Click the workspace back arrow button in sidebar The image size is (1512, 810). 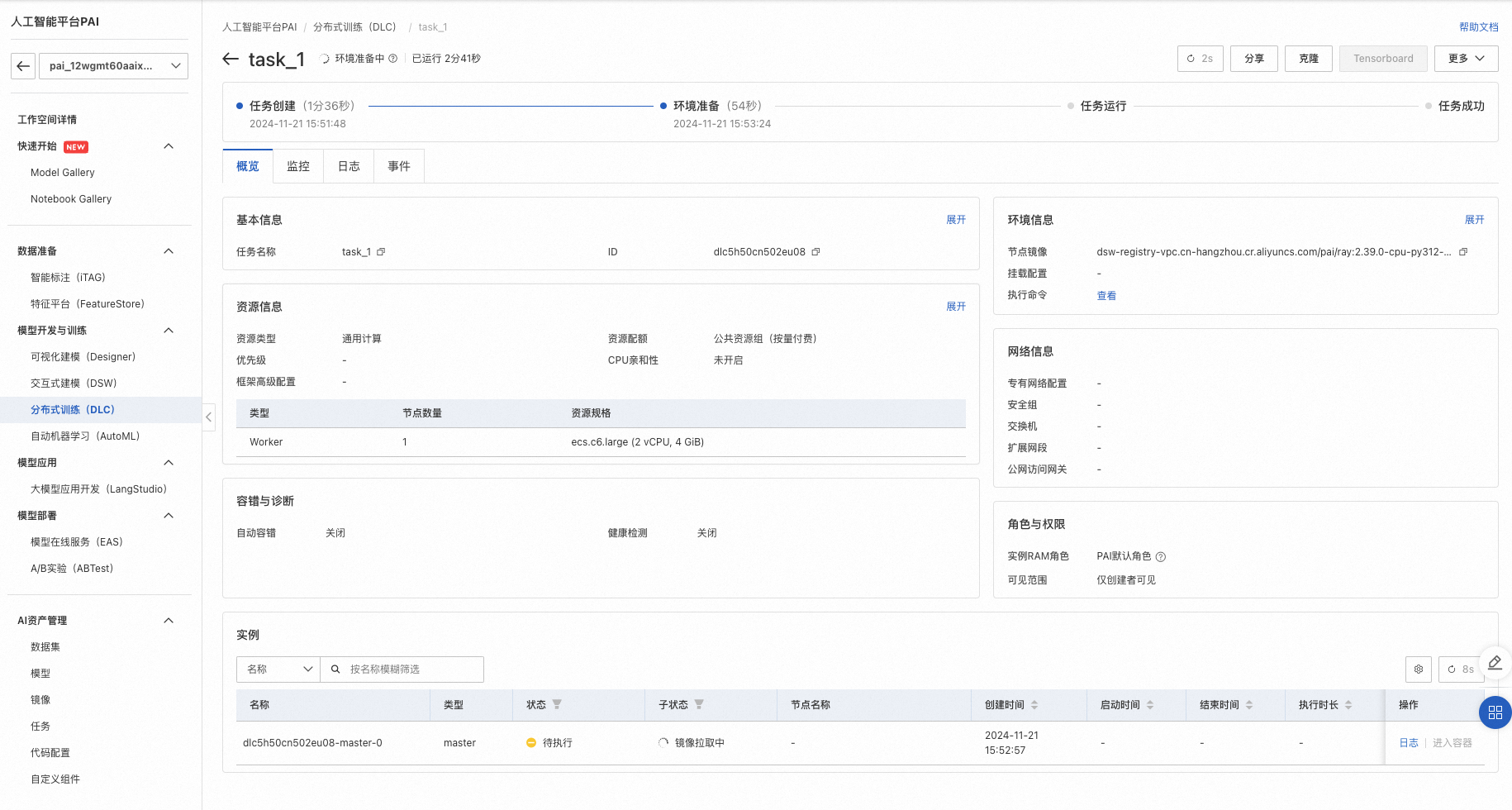(x=24, y=66)
